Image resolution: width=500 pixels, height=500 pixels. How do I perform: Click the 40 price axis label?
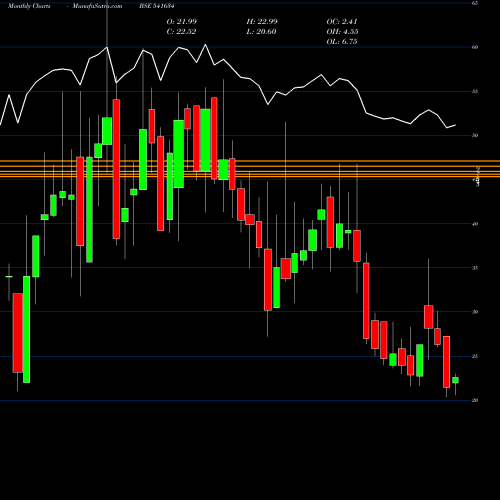point(475,224)
